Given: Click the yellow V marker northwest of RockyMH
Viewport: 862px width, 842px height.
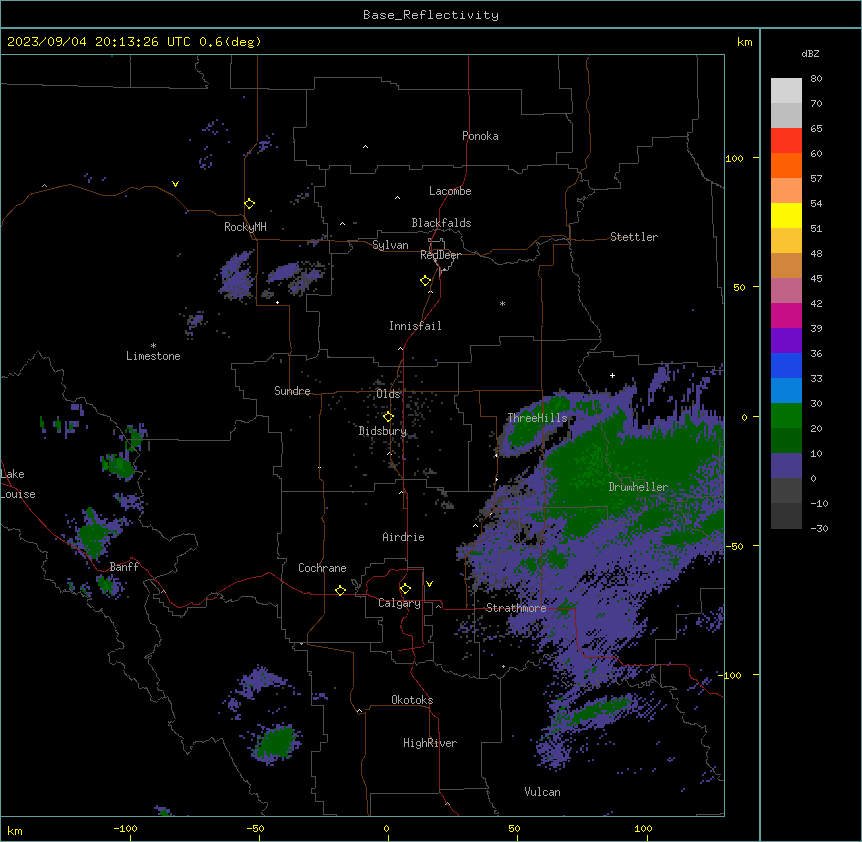Looking at the screenshot, I should 175,184.
